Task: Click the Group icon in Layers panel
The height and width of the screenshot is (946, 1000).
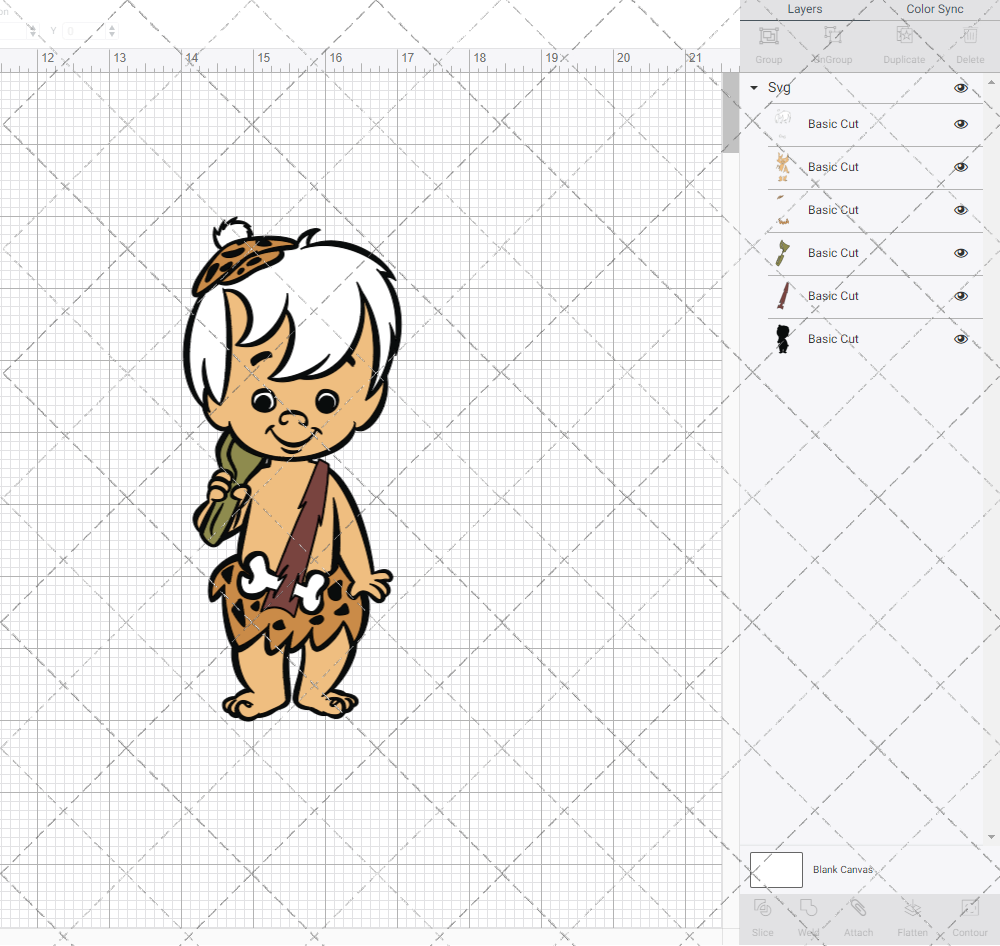Action: click(x=768, y=36)
